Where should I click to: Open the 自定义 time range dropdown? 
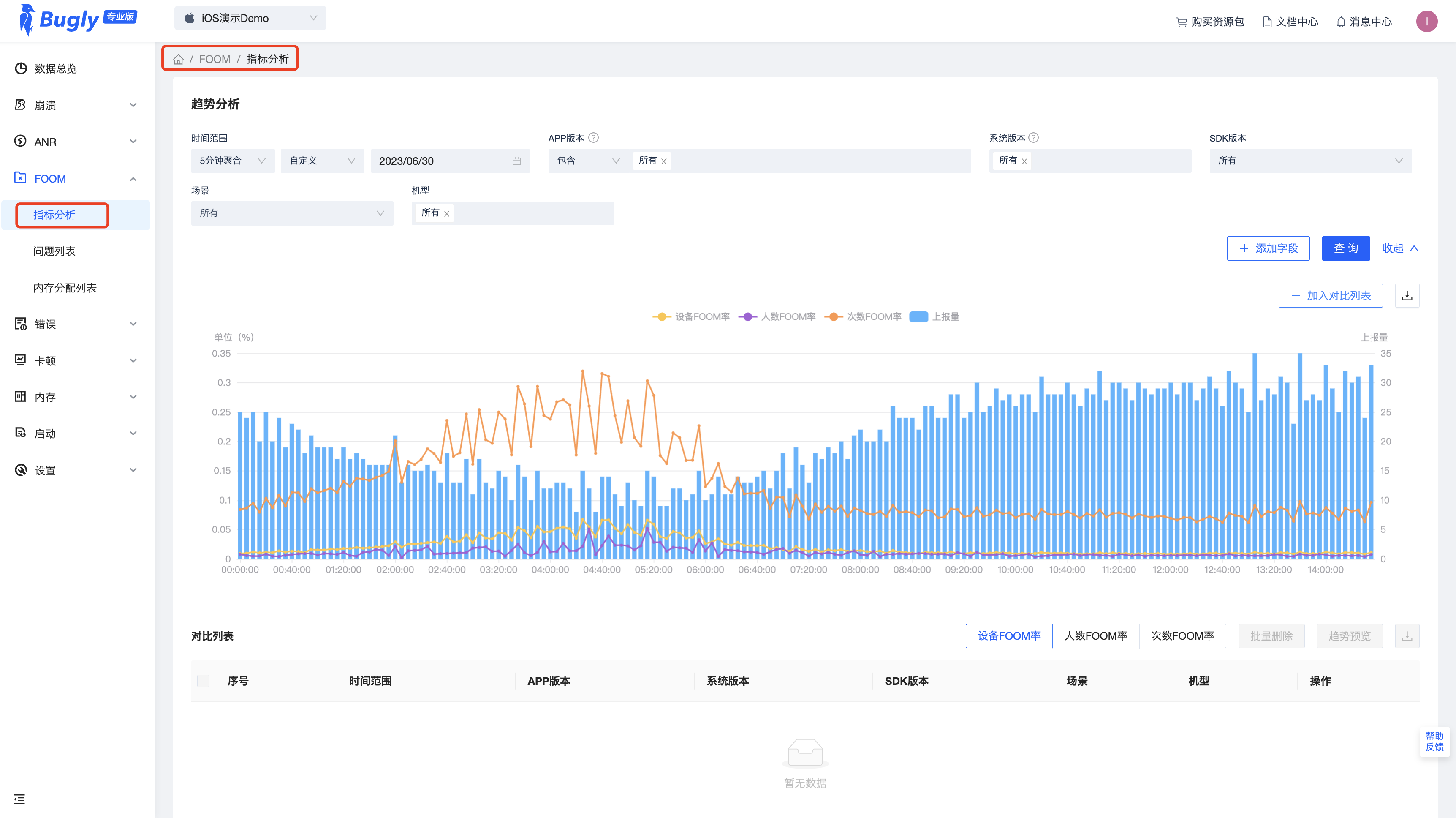(322, 161)
